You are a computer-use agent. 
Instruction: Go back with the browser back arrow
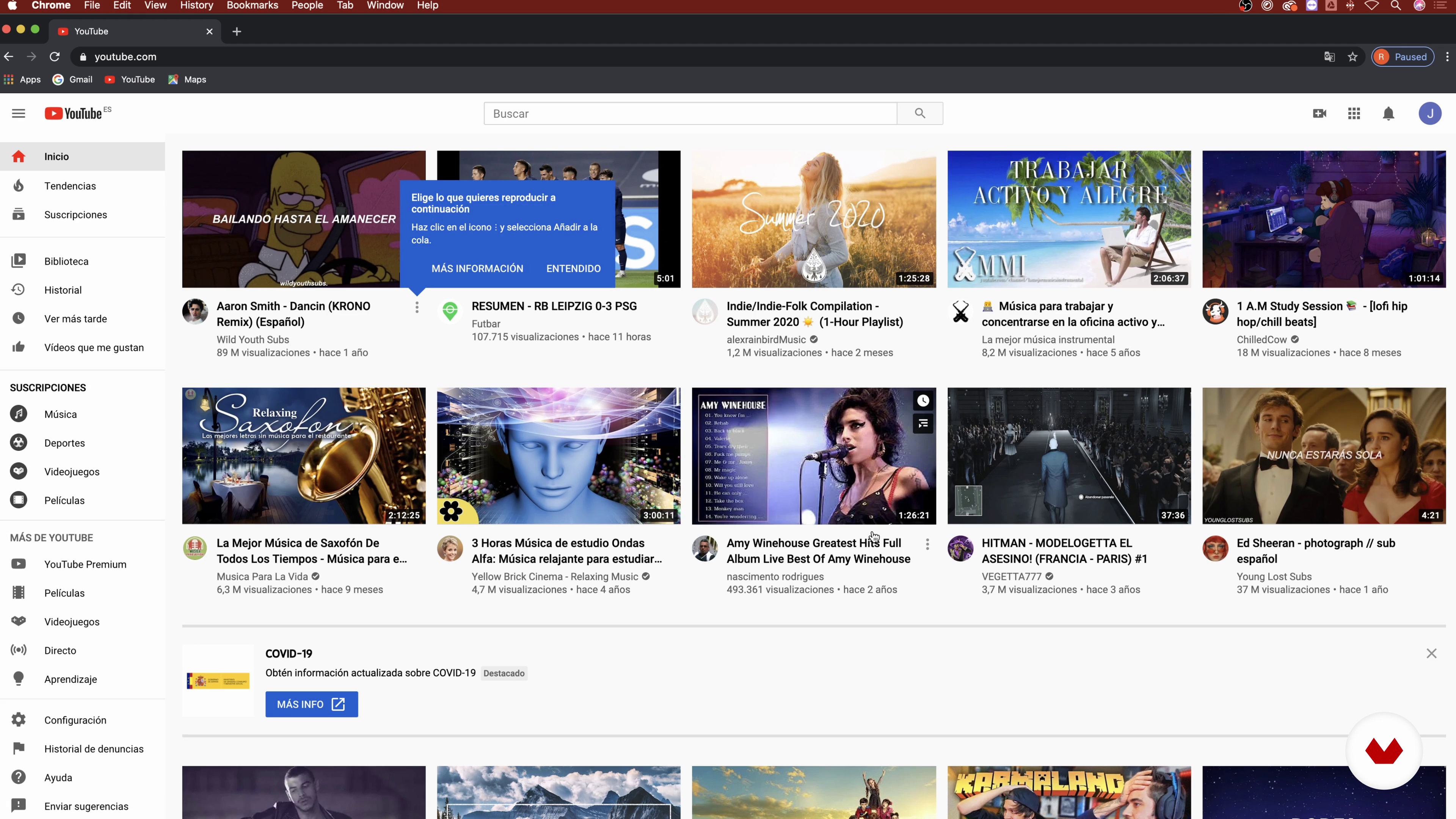tap(8, 56)
